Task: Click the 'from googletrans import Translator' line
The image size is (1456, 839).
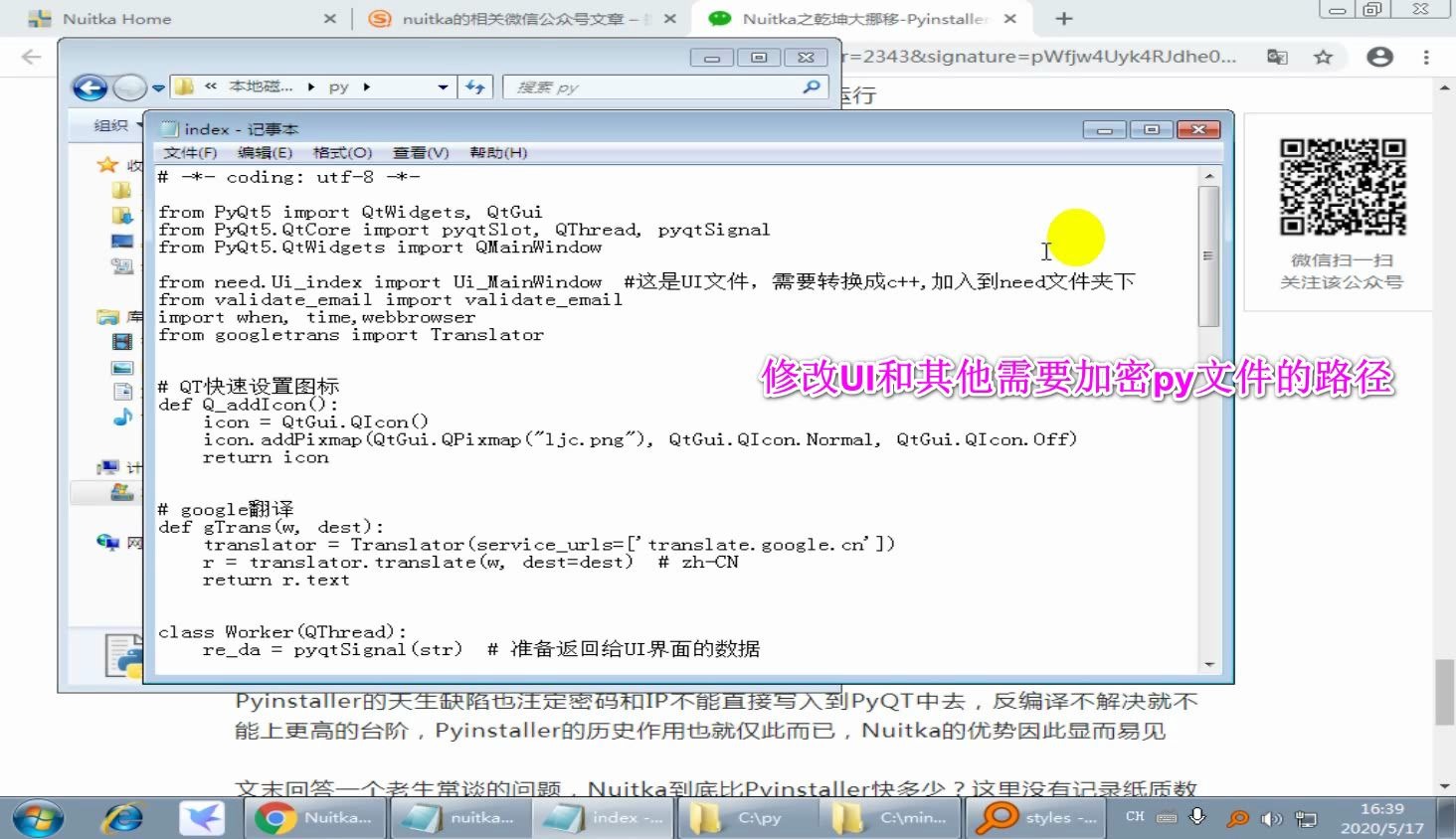Action: [351, 335]
